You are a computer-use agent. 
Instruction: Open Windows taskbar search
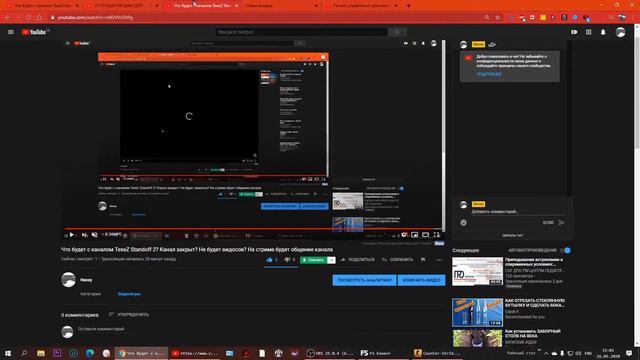click(24, 353)
